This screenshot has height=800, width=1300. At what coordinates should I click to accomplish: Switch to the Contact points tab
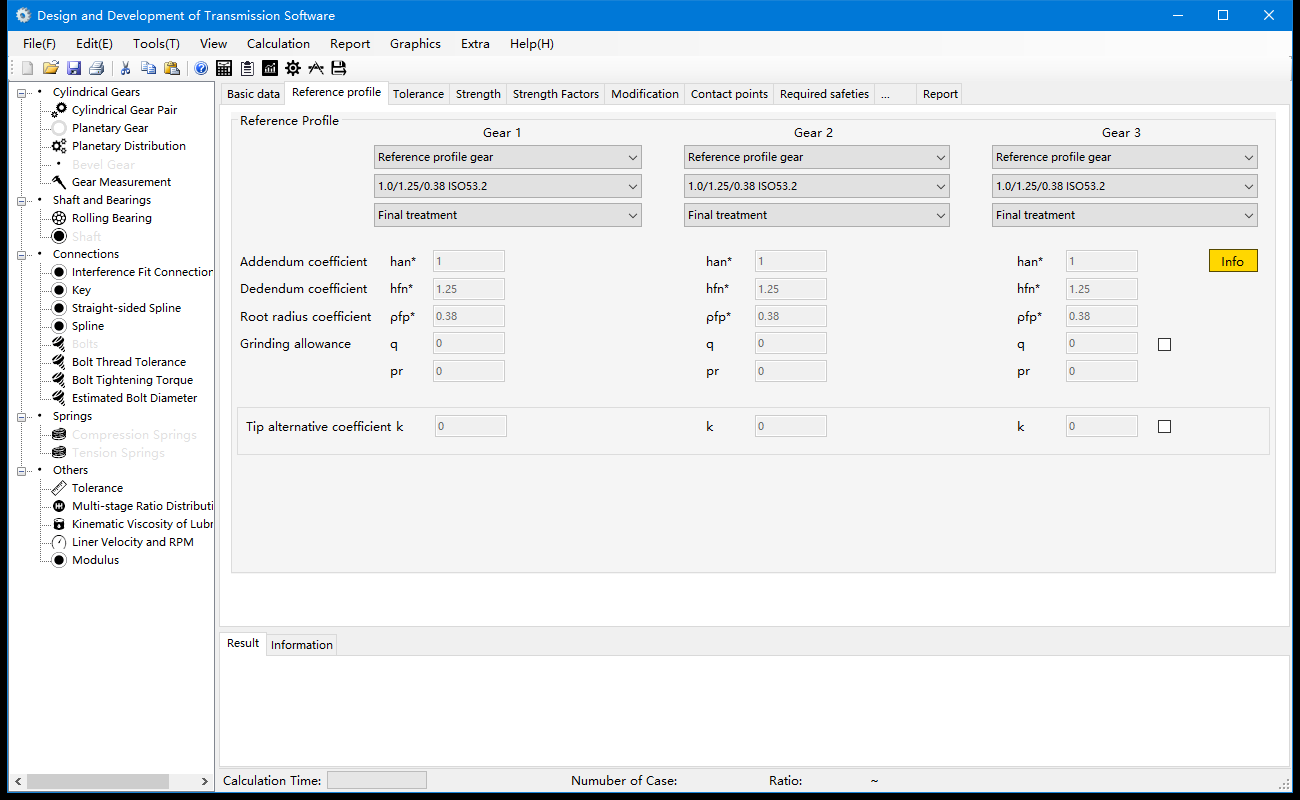pyautogui.click(x=729, y=94)
